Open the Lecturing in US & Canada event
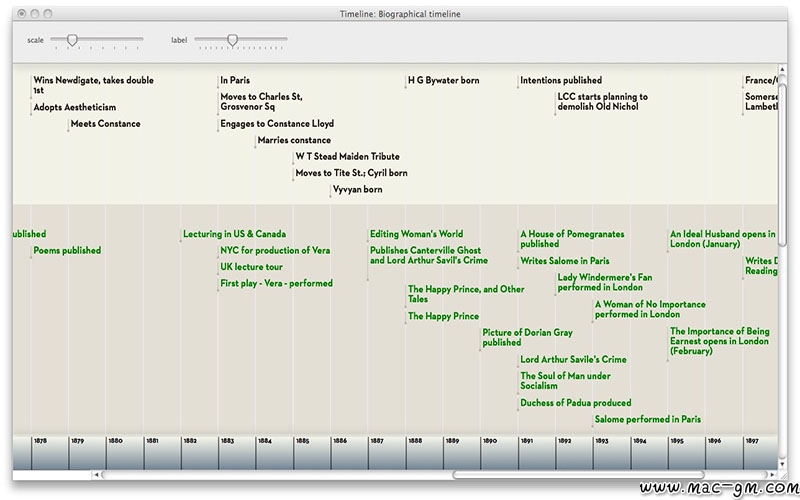Image resolution: width=800 pixels, height=500 pixels. [x=234, y=234]
